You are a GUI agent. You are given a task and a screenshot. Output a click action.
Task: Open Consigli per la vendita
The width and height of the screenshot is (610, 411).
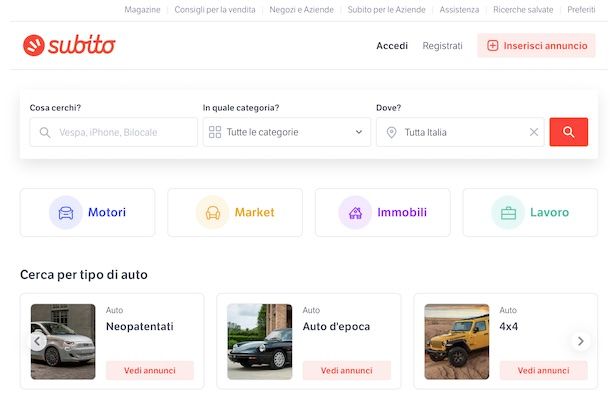click(x=215, y=10)
